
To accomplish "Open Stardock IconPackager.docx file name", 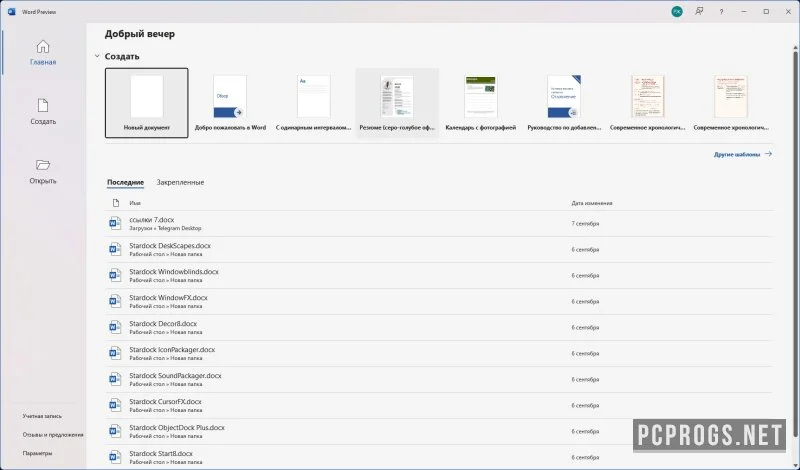I will pos(172,350).
